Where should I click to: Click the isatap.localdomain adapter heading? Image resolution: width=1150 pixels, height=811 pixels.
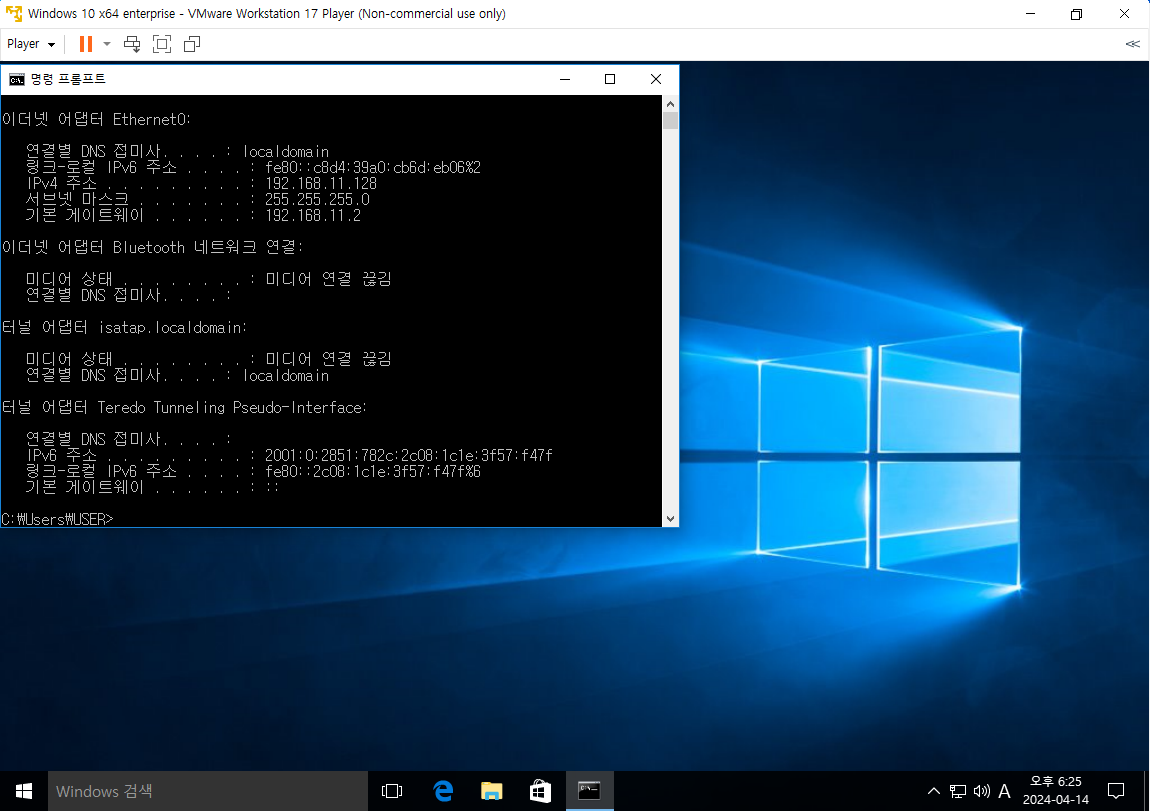[x=124, y=328]
